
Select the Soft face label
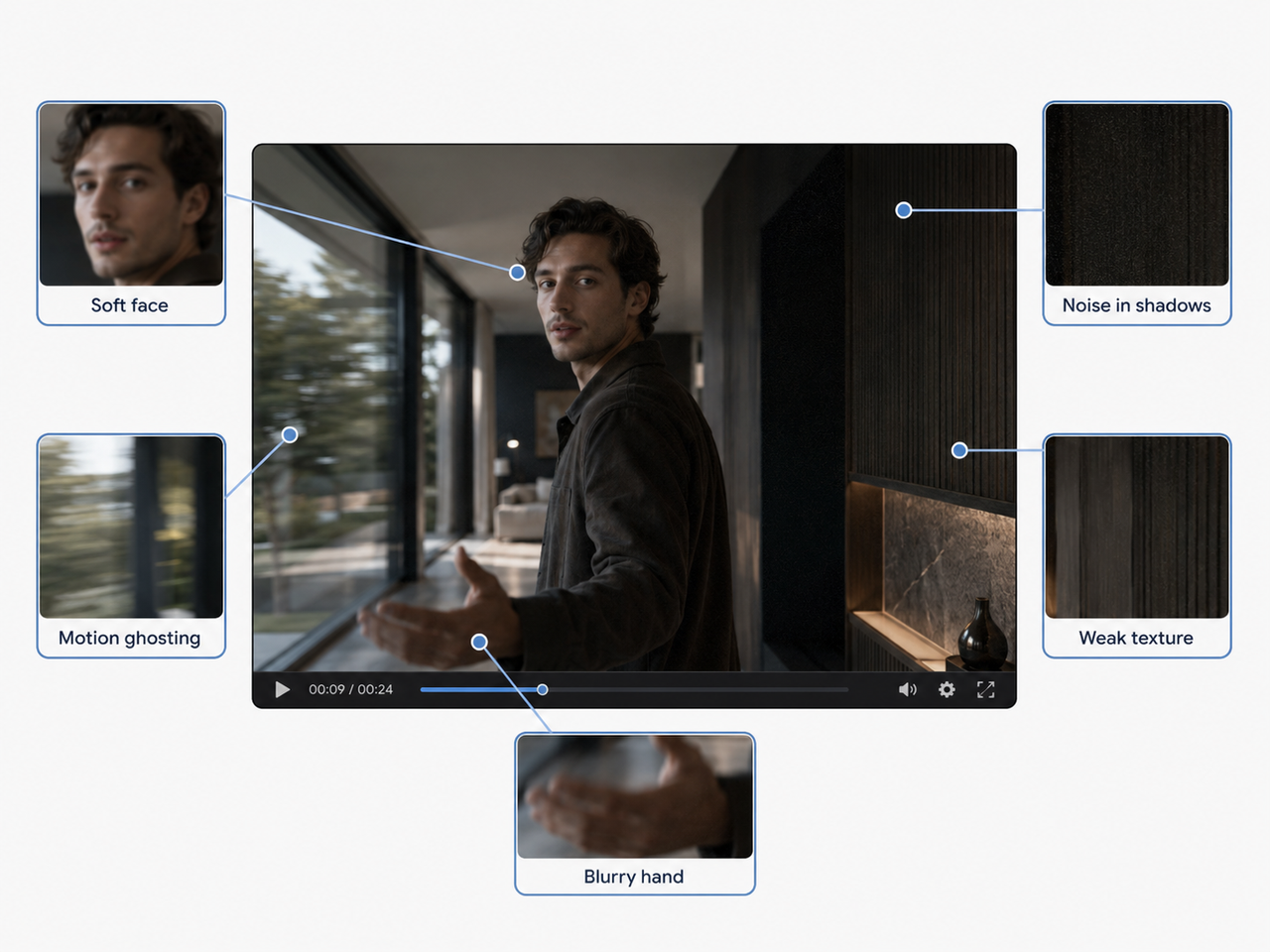click(130, 305)
